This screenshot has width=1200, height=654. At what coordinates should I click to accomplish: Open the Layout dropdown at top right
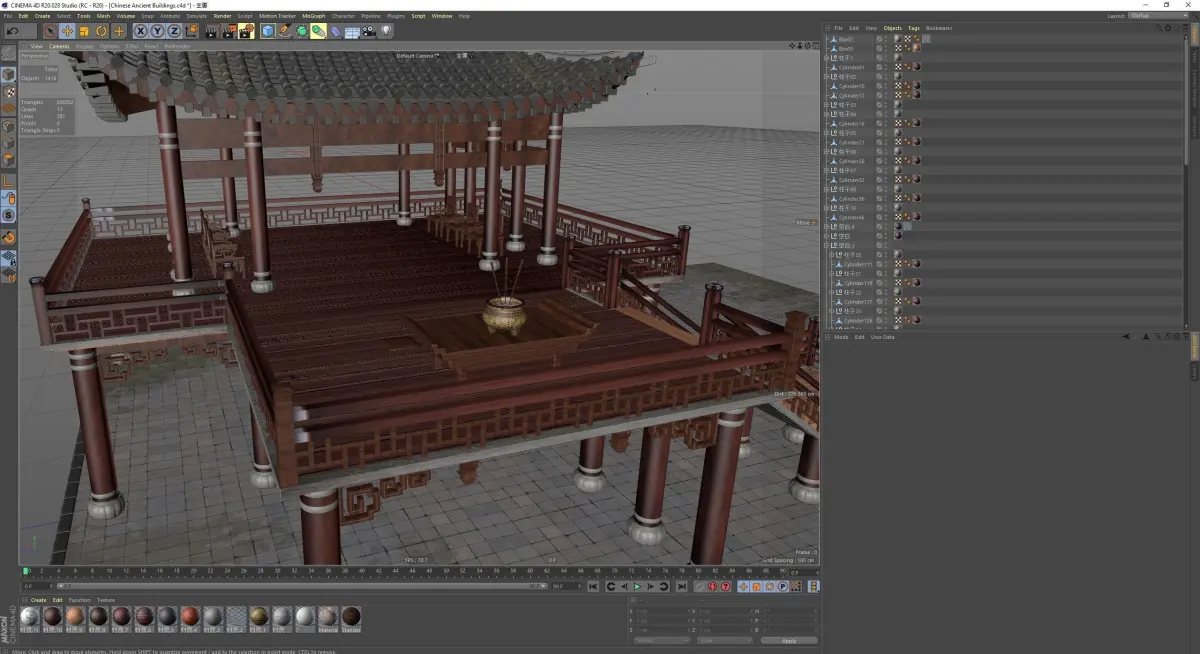1159,16
